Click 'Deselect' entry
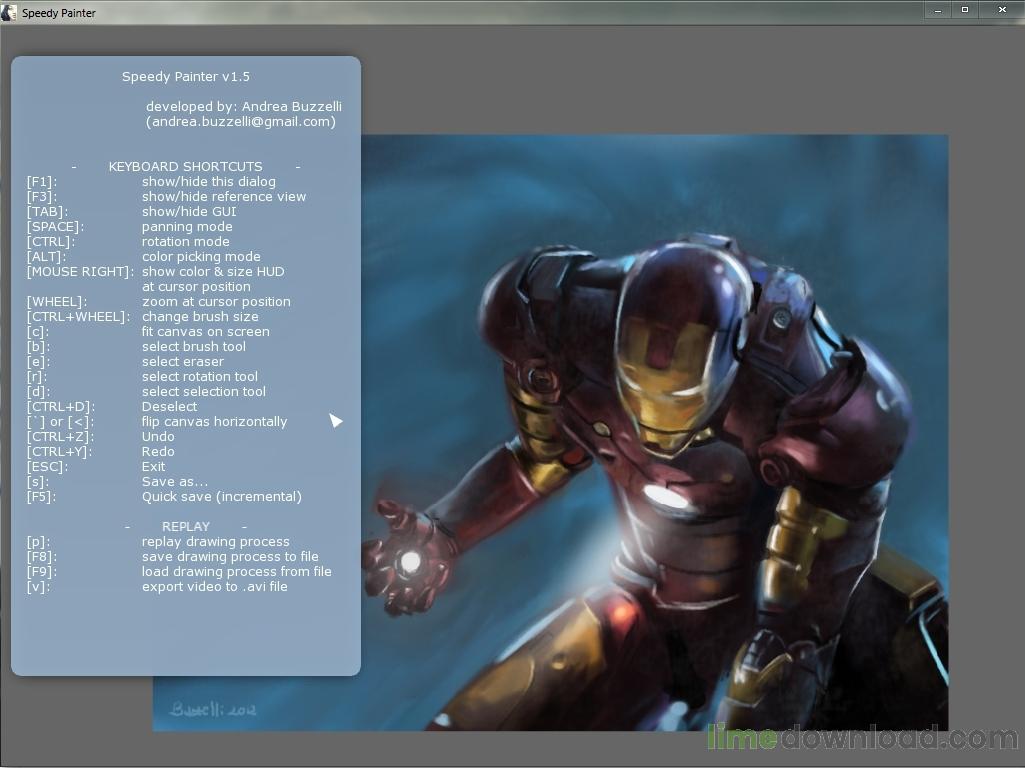This screenshot has width=1025, height=768. tap(169, 407)
